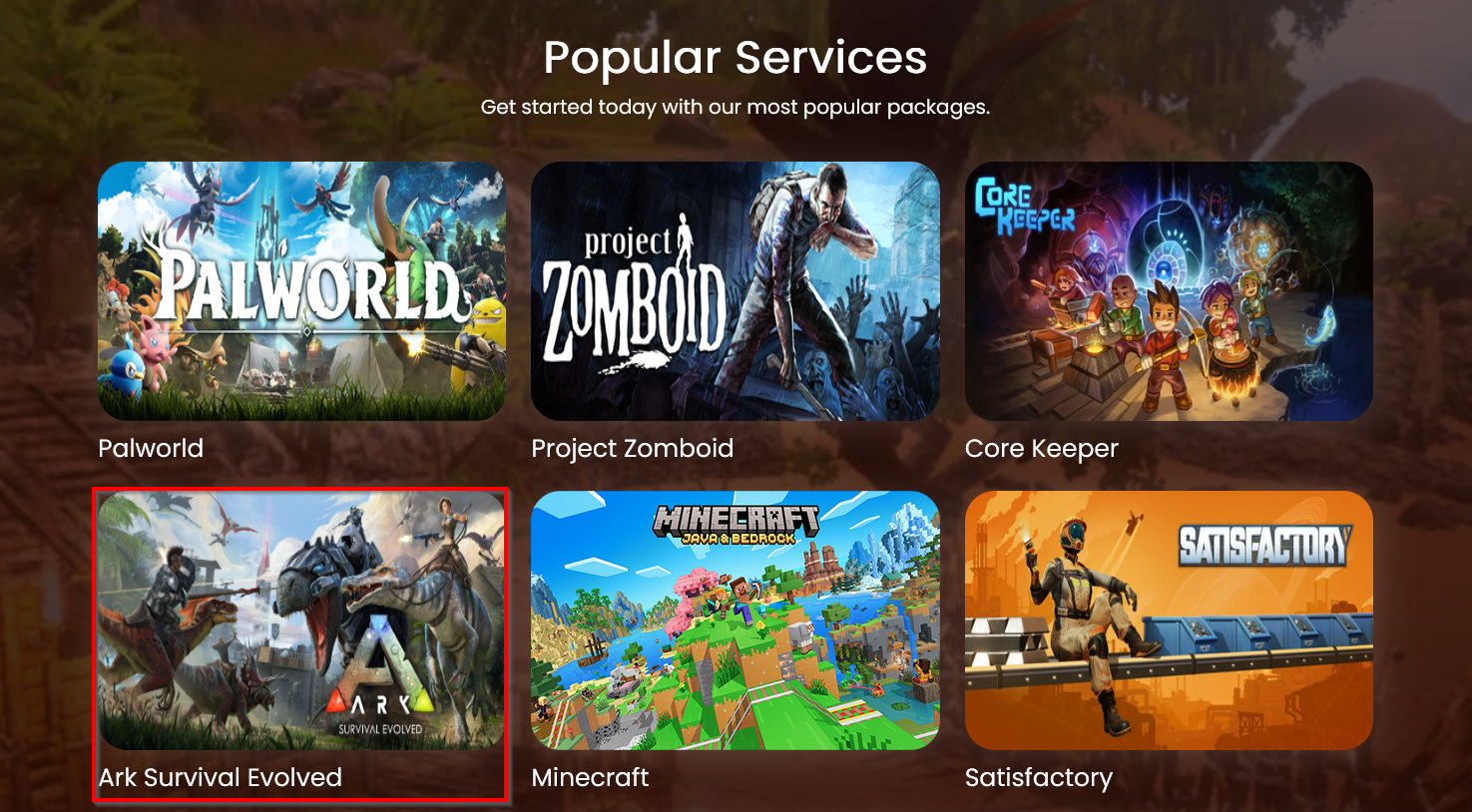This screenshot has width=1472, height=812.
Task: Open the Satisfactory cover image
Action: click(1169, 620)
